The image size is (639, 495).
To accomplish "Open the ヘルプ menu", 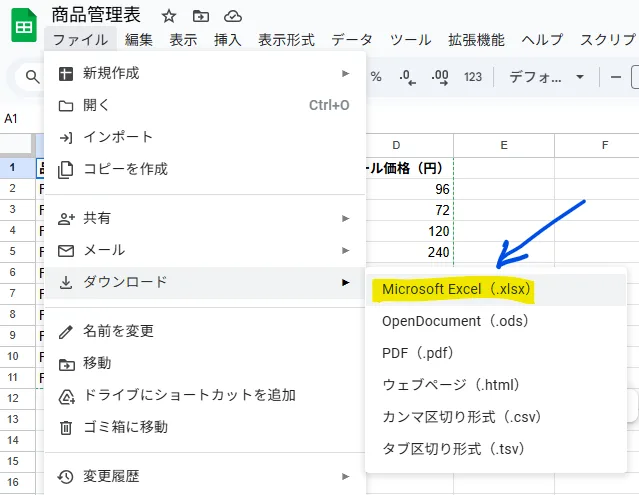I will [542, 40].
